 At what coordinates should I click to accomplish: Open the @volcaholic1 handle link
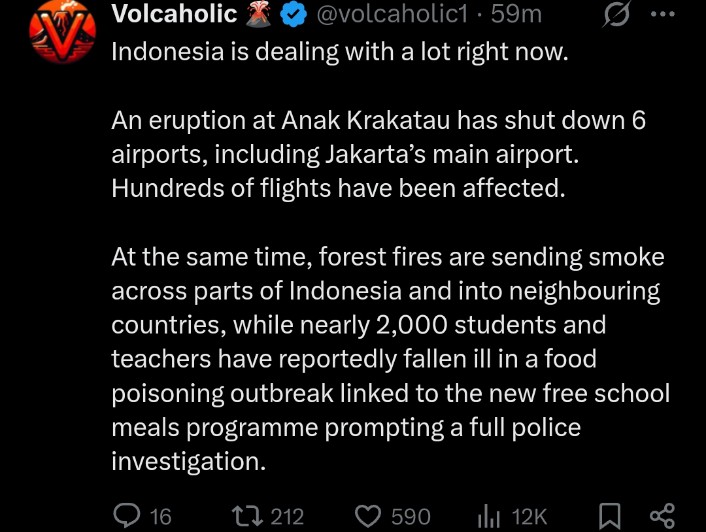pyautogui.click(x=392, y=14)
